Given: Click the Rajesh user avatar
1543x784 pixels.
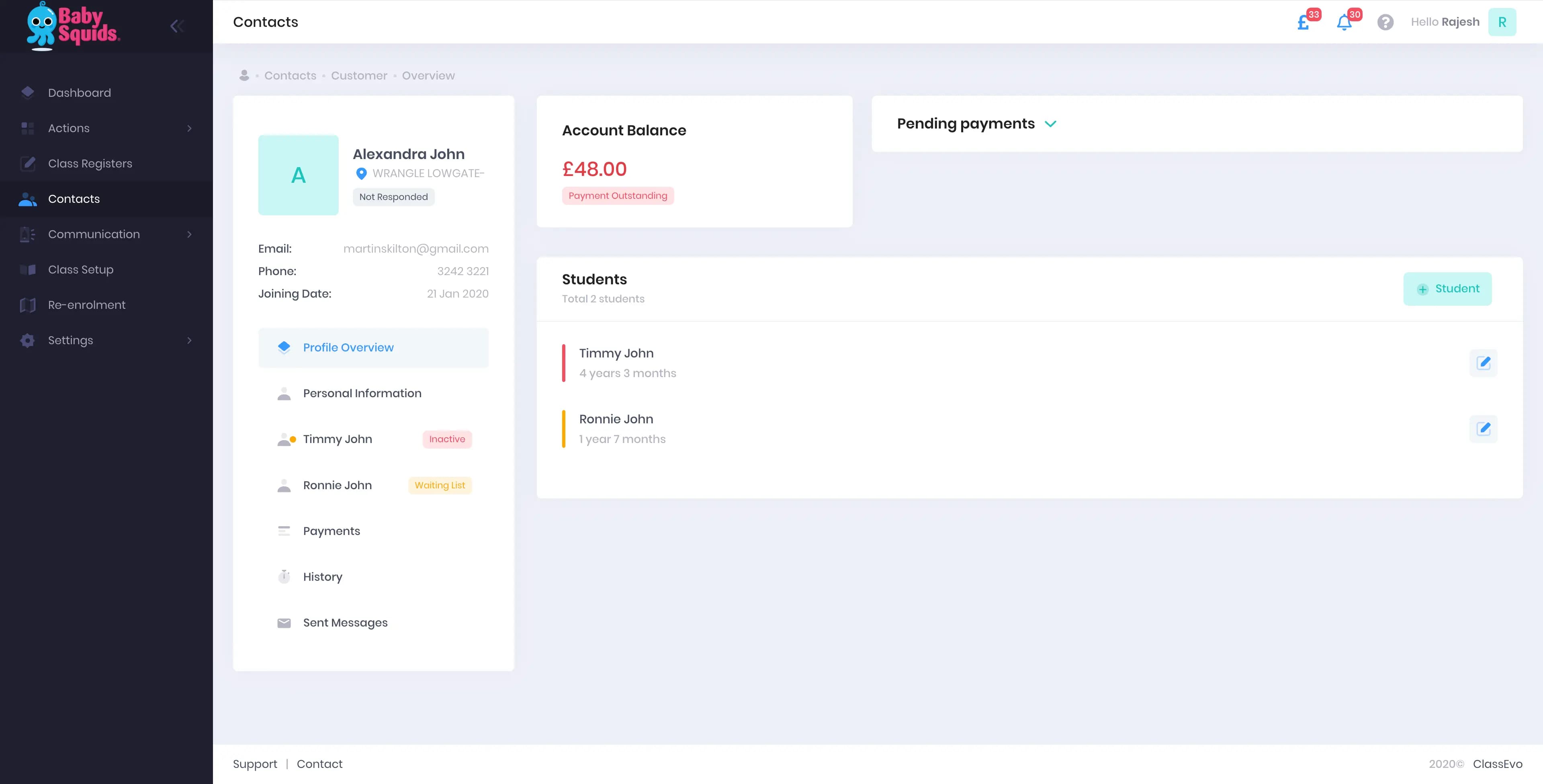Looking at the screenshot, I should coord(1502,22).
